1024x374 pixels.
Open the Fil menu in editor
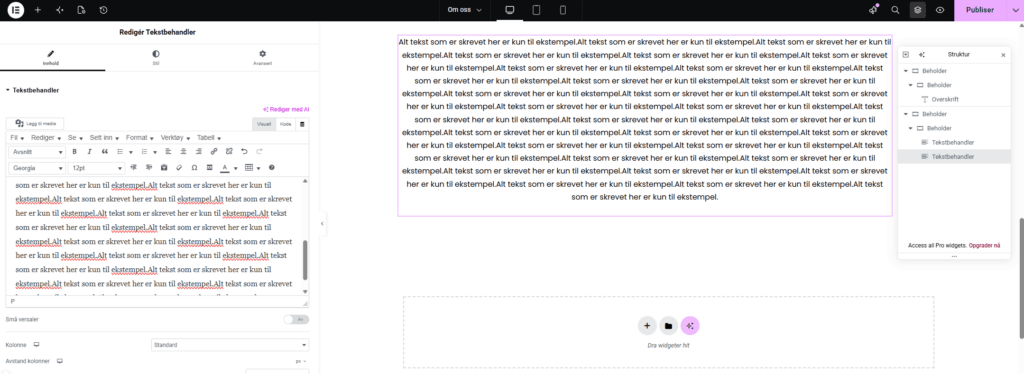pos(17,138)
